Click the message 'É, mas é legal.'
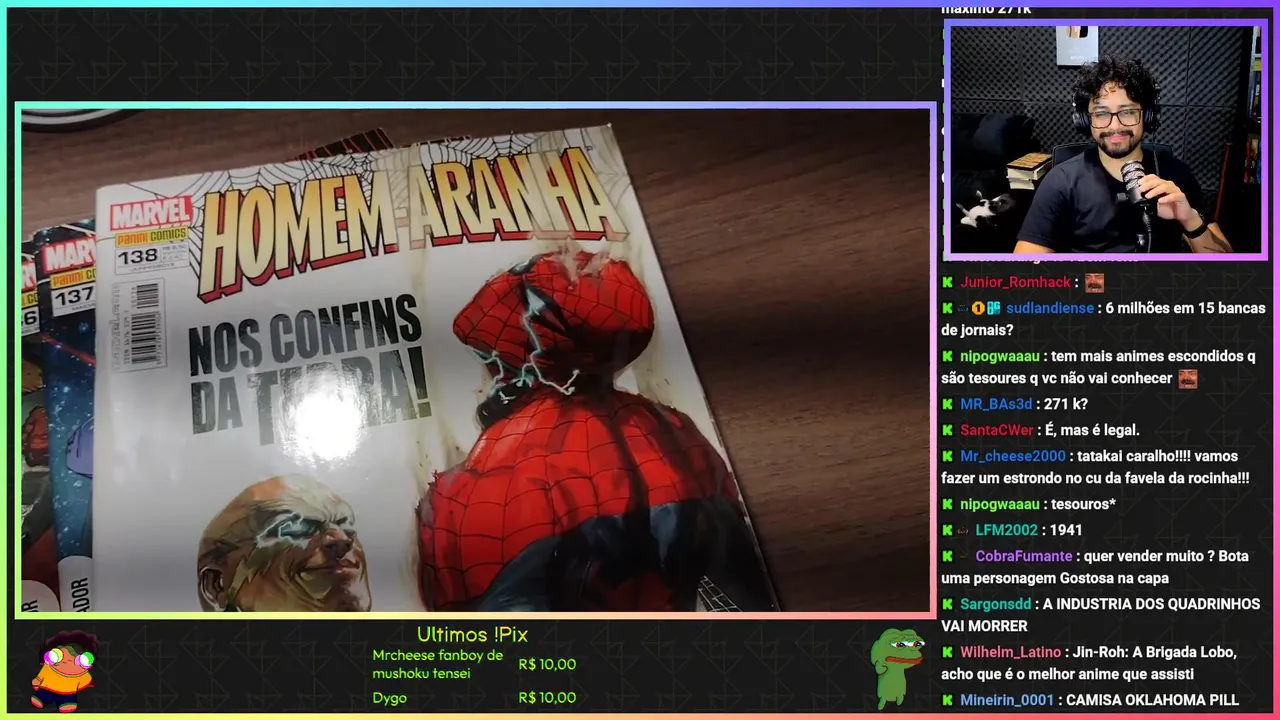The image size is (1280, 720). pyautogui.click(x=1092, y=430)
